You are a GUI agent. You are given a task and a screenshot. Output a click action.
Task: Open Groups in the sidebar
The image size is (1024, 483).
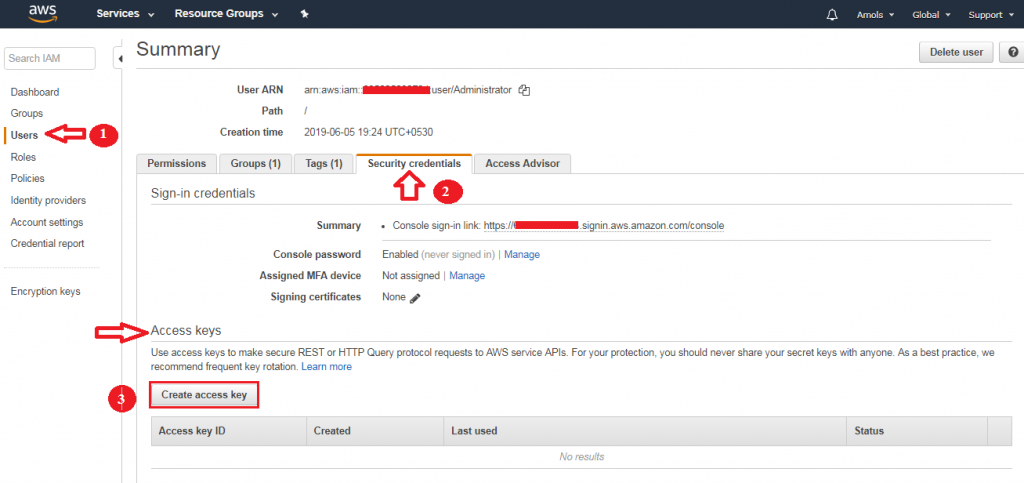coord(27,114)
